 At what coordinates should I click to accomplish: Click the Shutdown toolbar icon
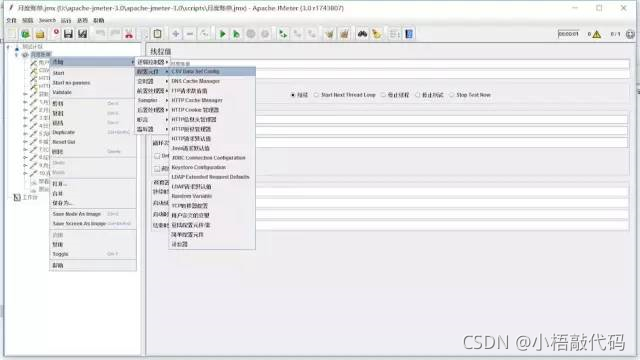click(265, 34)
